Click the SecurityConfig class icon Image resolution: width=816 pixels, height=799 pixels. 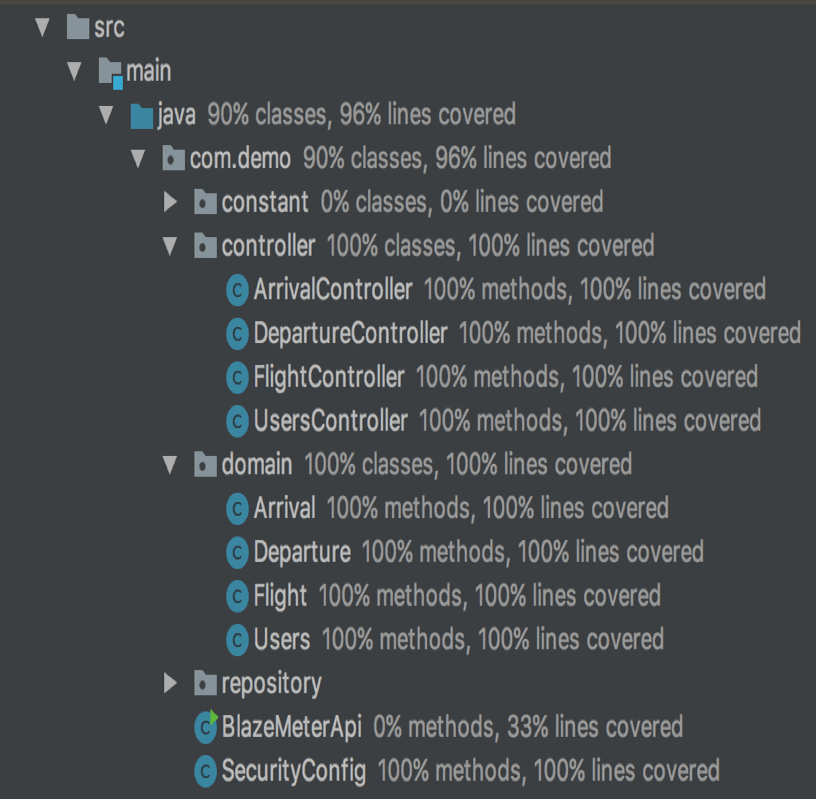206,771
